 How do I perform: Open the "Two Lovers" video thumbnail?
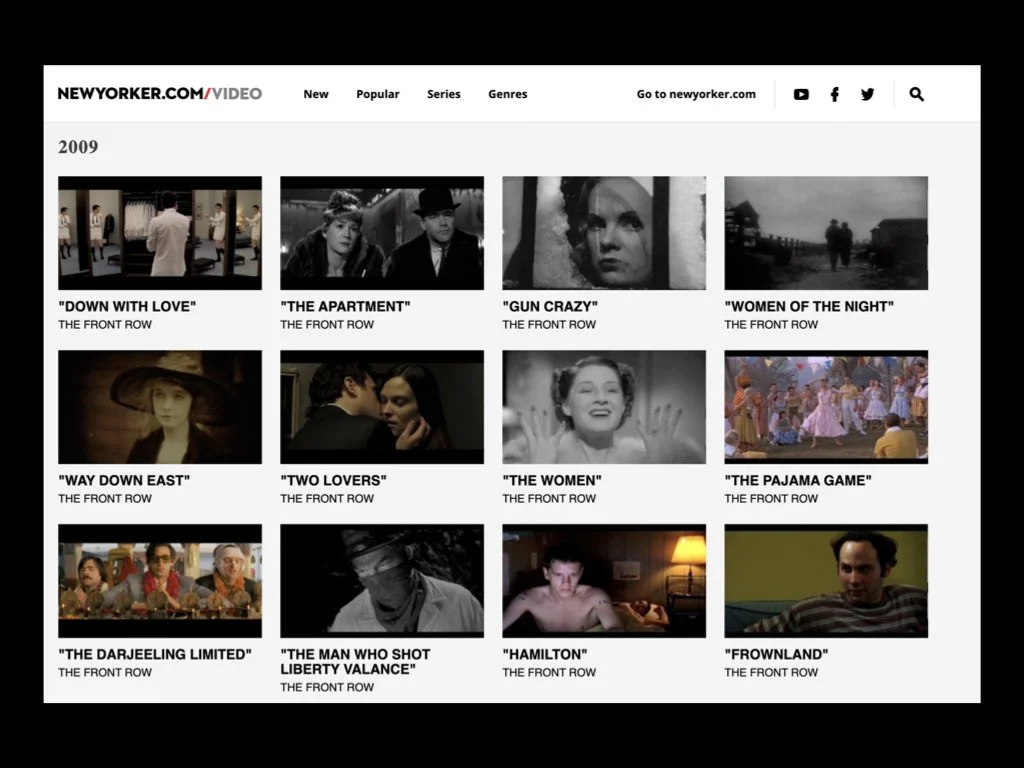click(x=382, y=407)
